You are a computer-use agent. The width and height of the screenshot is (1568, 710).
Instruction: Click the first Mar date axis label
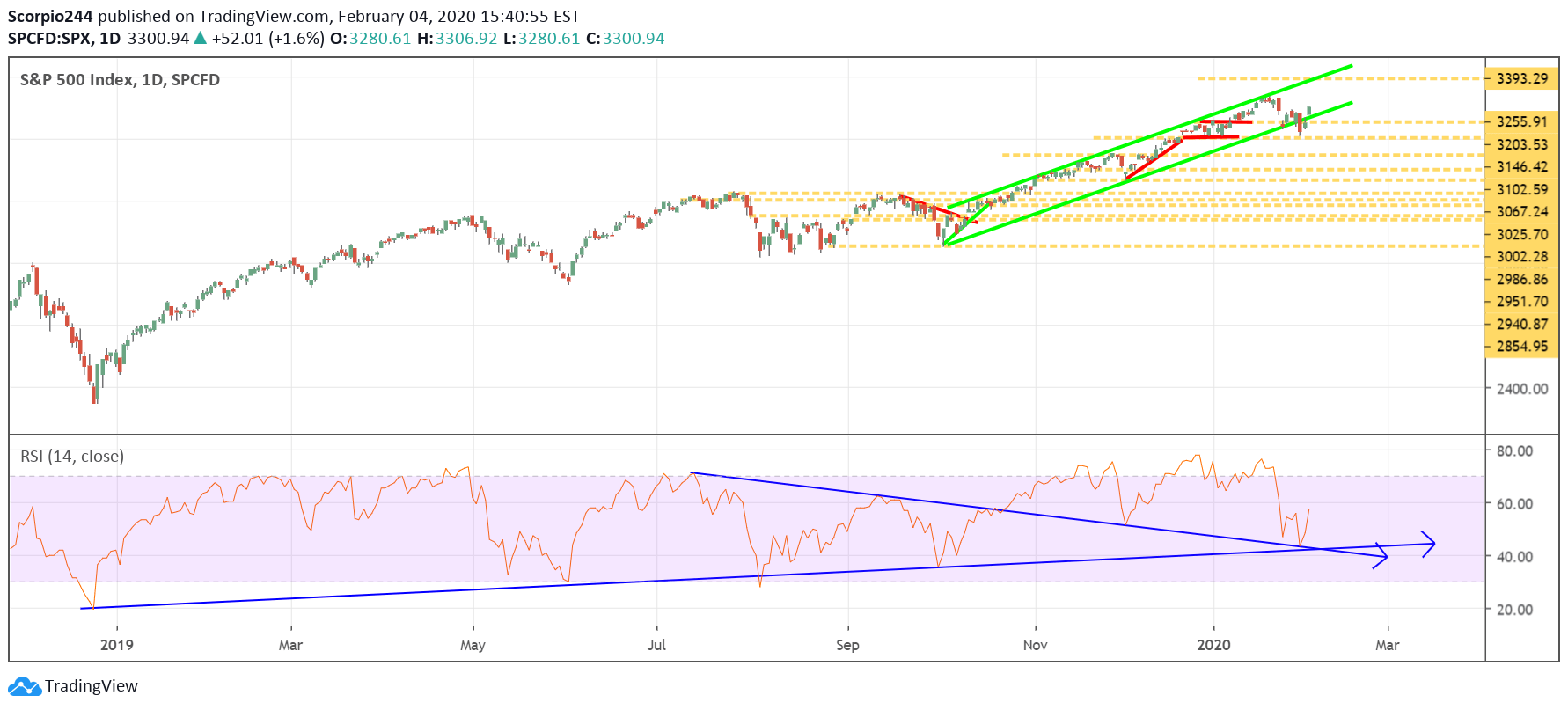[x=290, y=645]
